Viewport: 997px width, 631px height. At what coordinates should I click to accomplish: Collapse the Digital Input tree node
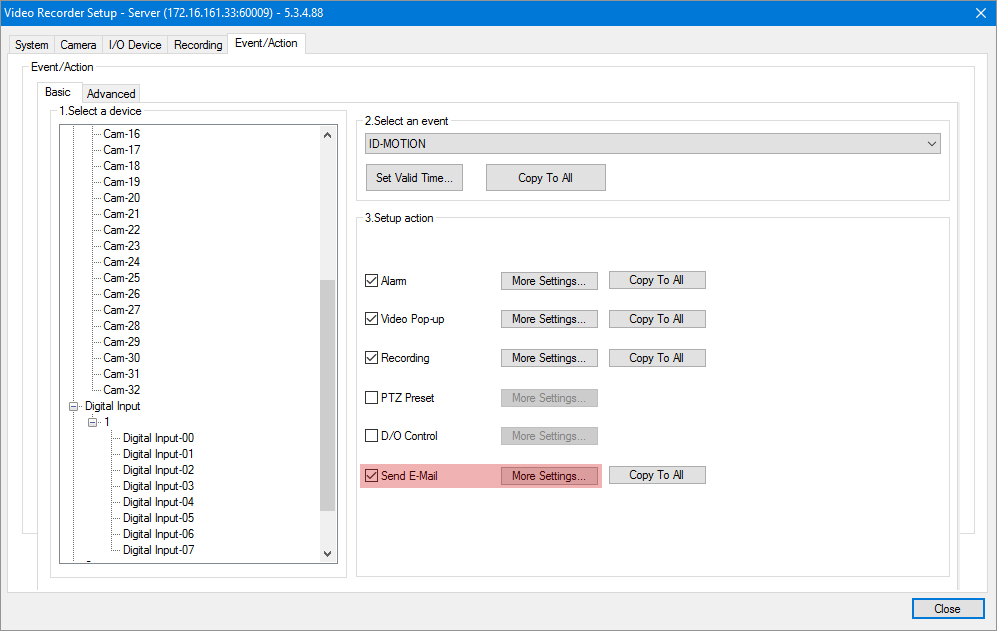(74, 406)
